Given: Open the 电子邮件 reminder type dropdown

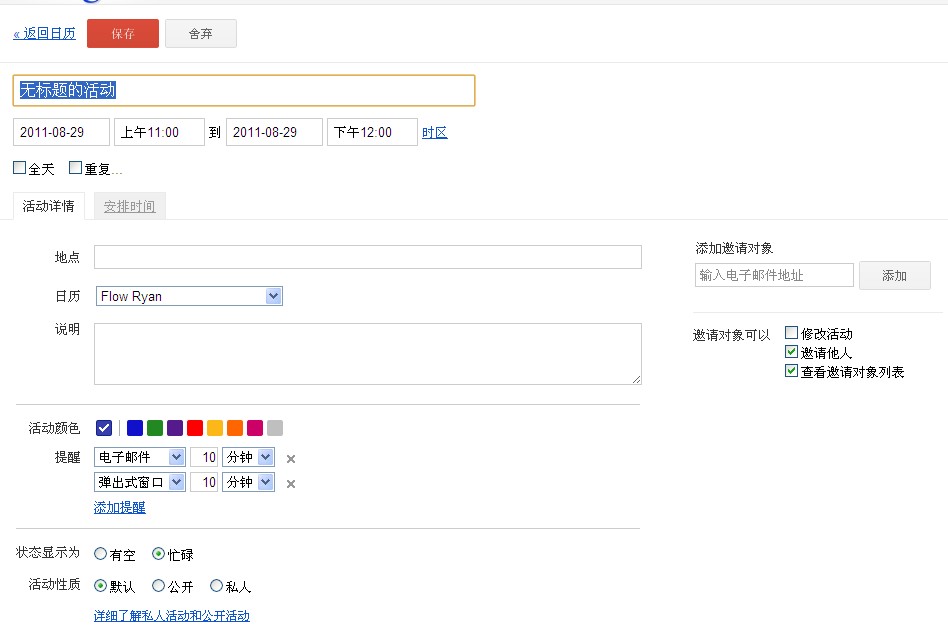Looking at the screenshot, I should (140, 457).
